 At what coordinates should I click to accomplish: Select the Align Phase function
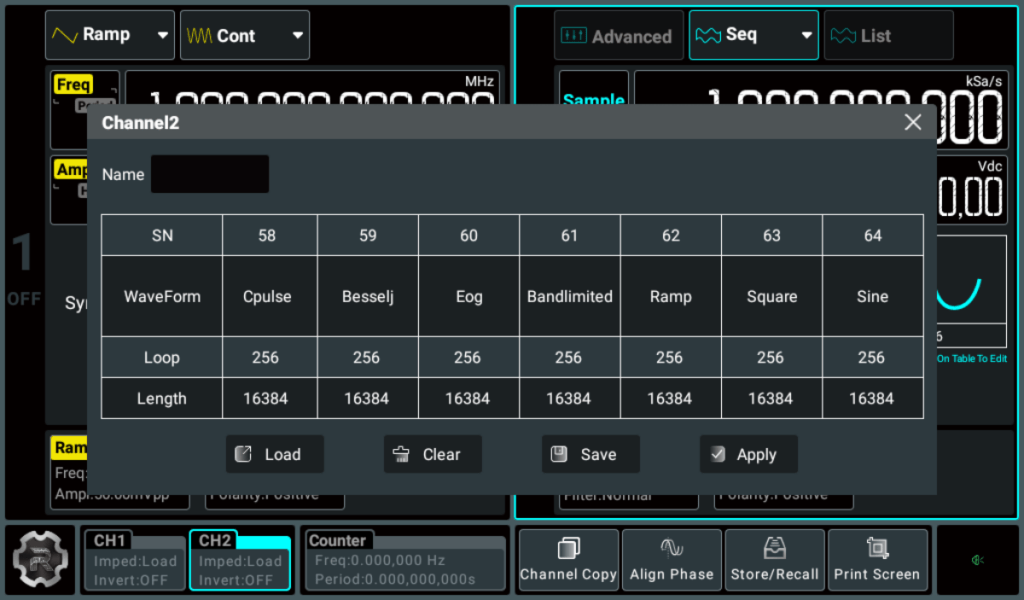pyautogui.click(x=672, y=560)
